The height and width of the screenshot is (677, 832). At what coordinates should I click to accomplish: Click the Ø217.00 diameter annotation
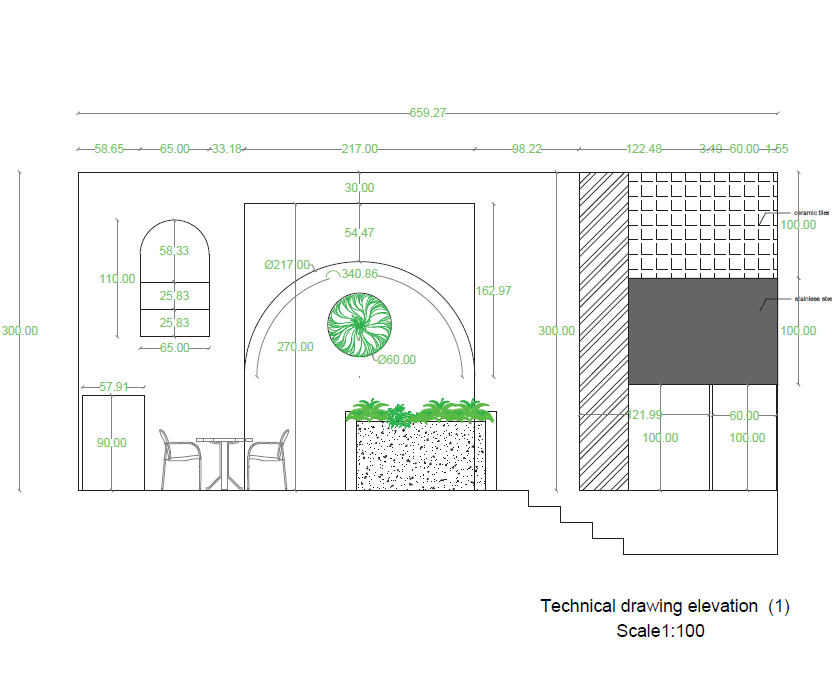tap(287, 265)
